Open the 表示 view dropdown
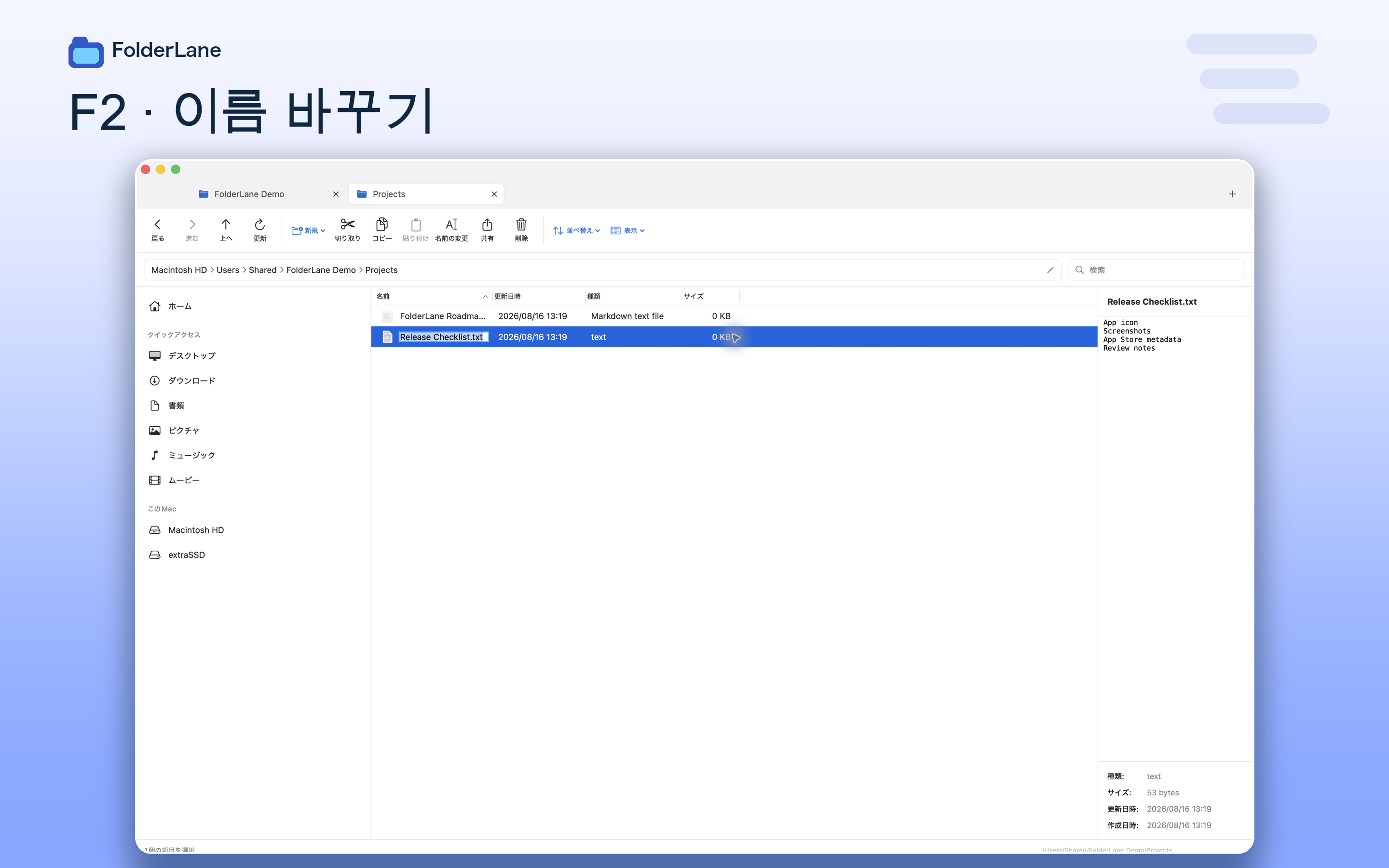Image resolution: width=1389 pixels, height=868 pixels. click(627, 230)
